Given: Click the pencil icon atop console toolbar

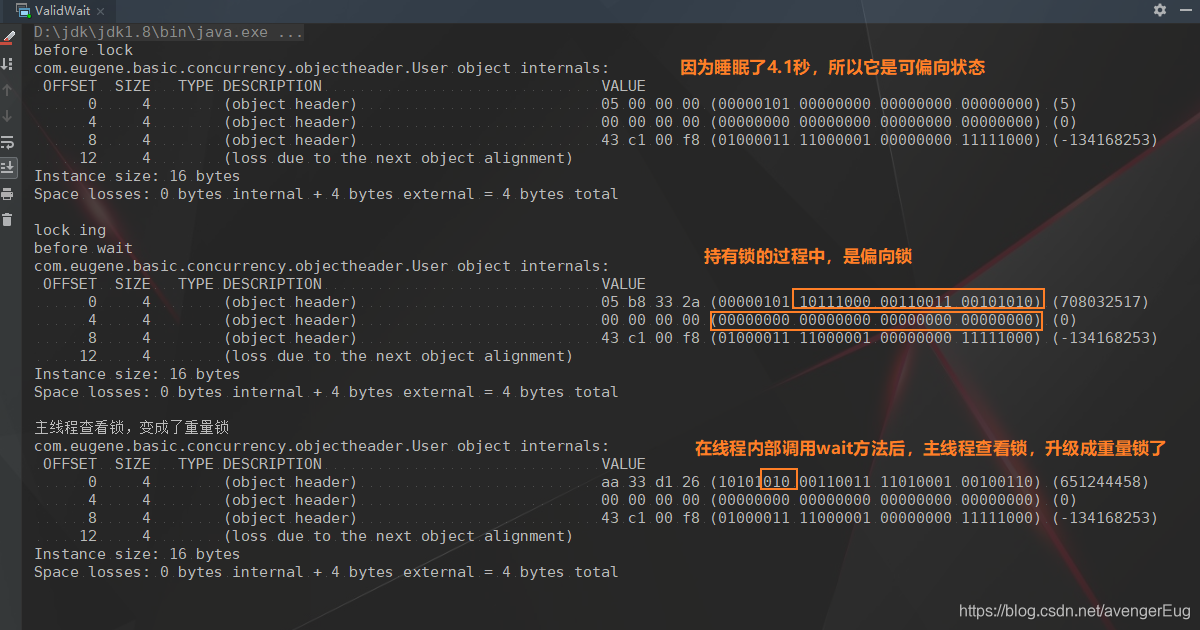Looking at the screenshot, I should (8, 38).
